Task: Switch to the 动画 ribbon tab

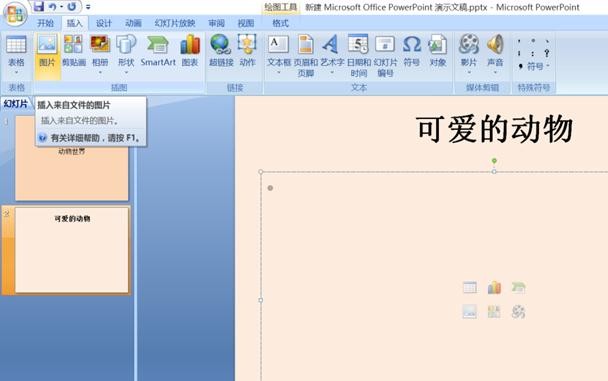Action: pyautogui.click(x=133, y=23)
